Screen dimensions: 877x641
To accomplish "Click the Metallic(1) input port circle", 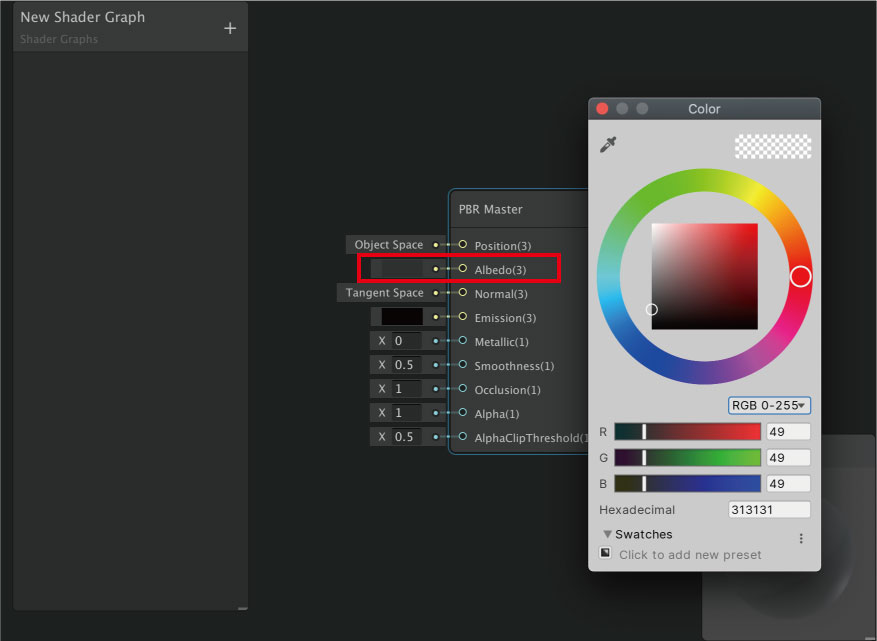I will pos(462,341).
